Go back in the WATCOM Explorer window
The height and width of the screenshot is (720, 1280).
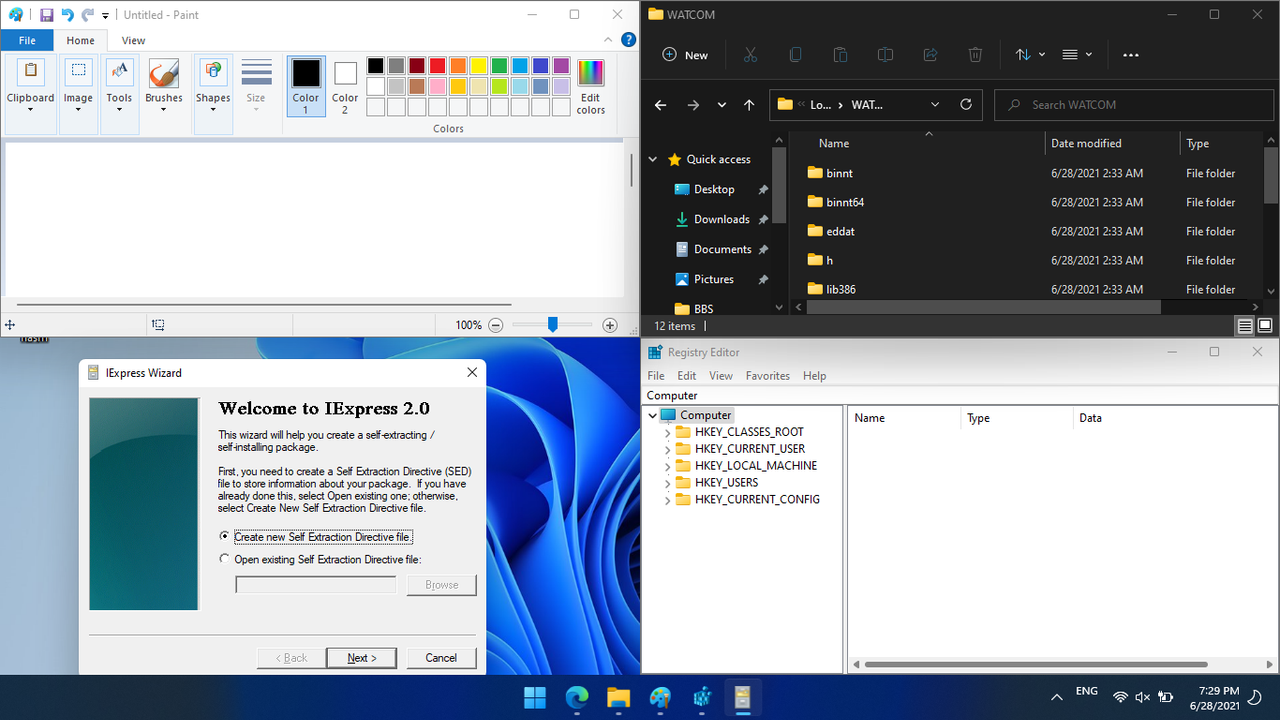[x=660, y=105]
